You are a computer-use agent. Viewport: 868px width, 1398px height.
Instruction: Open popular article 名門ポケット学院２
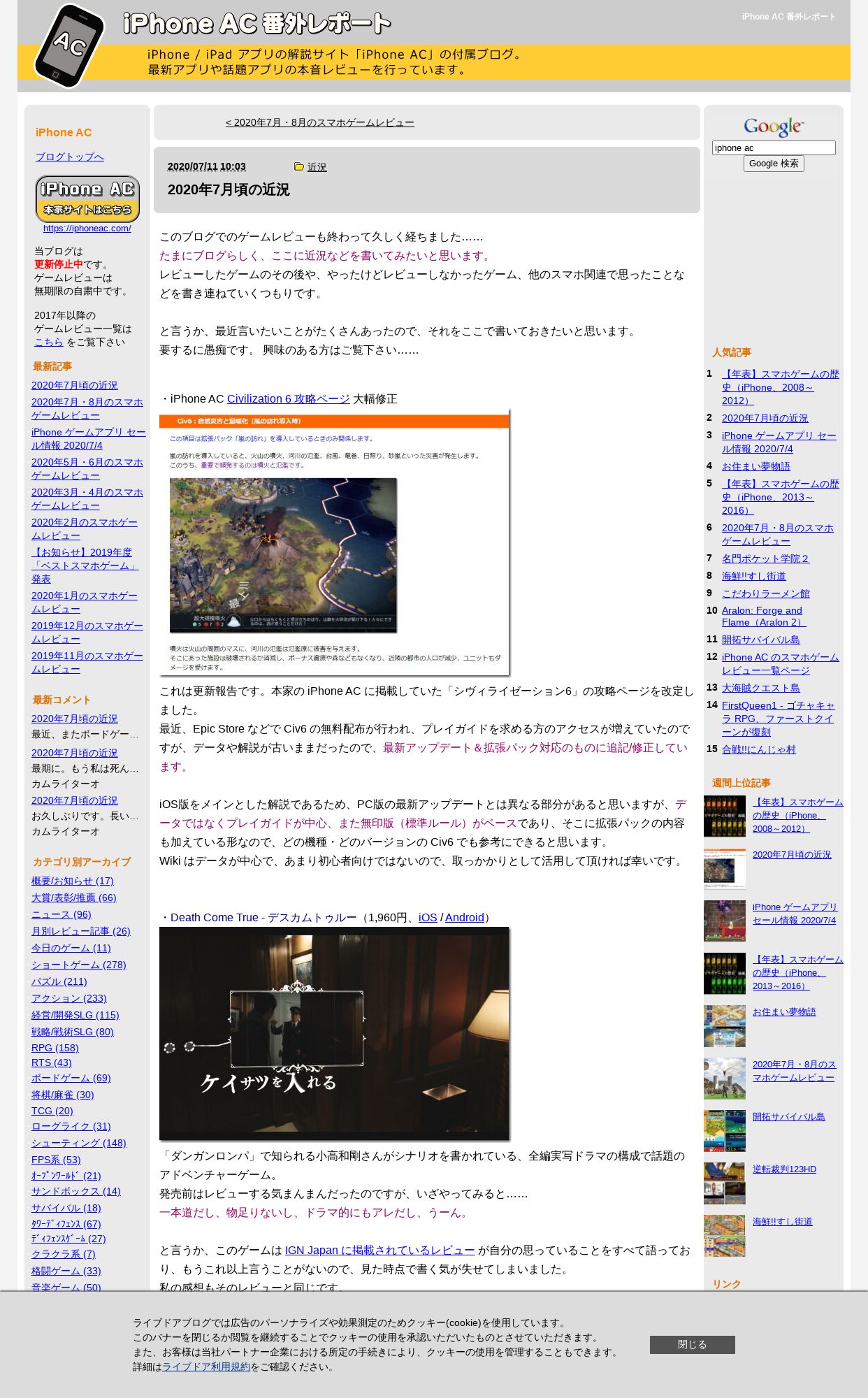[x=765, y=559]
